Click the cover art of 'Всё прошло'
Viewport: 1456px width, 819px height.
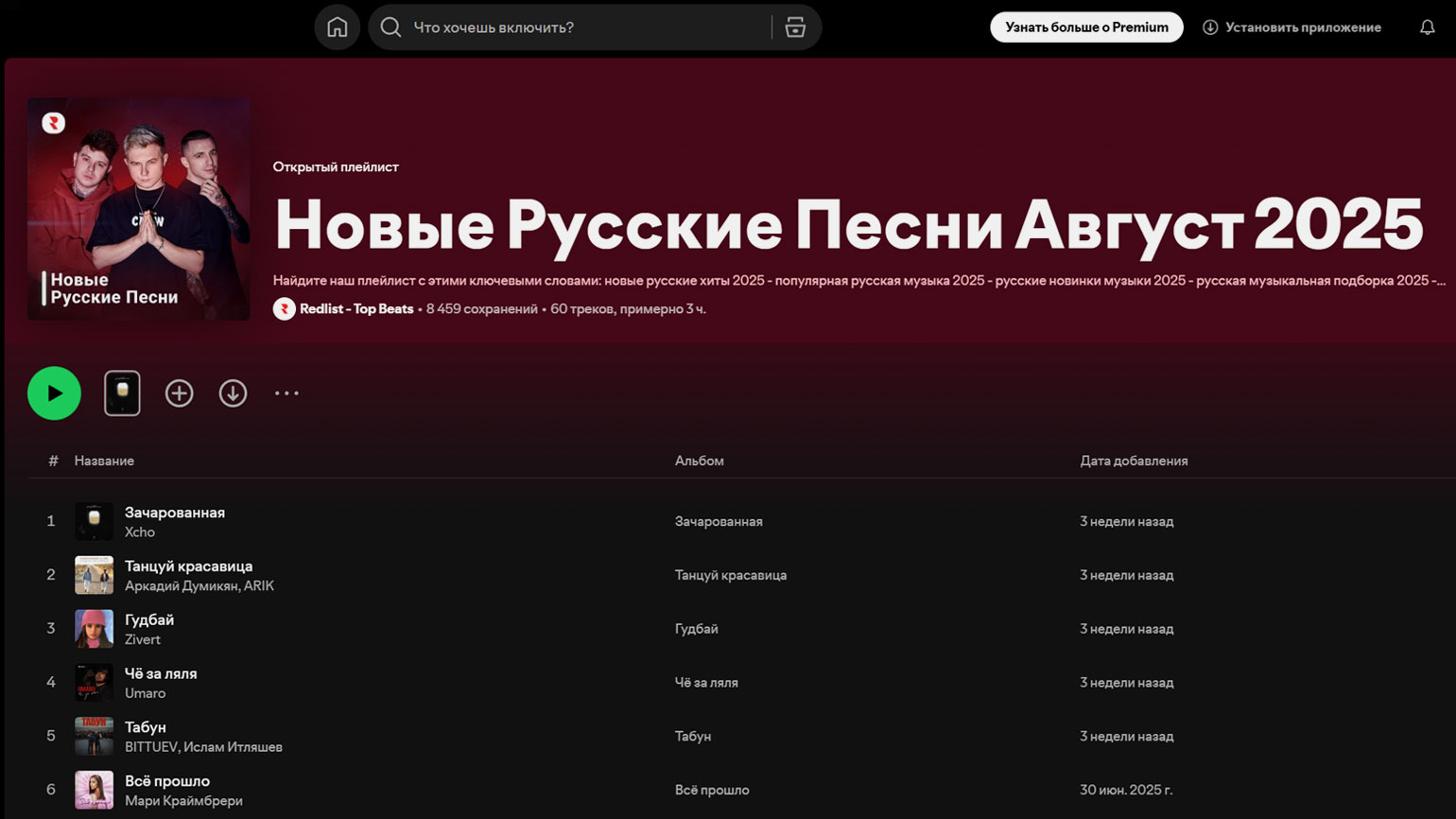point(94,791)
